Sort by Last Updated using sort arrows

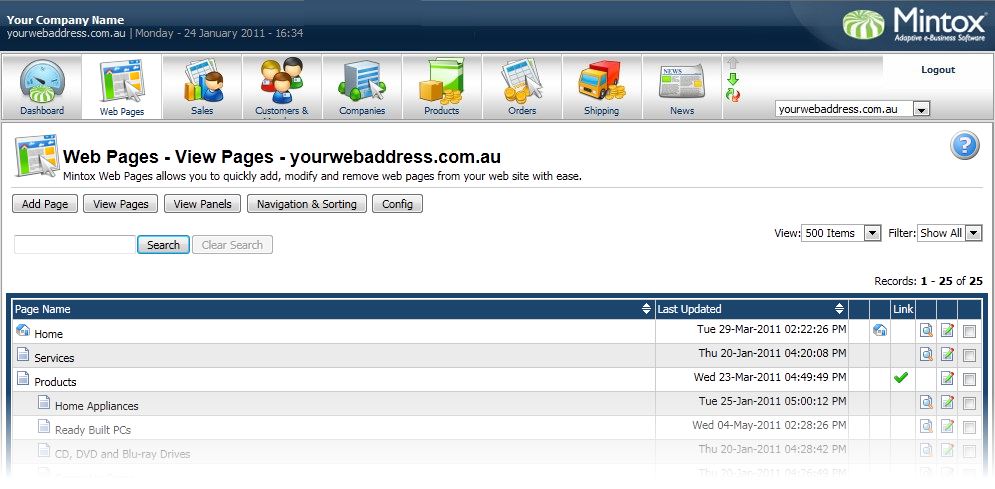[x=840, y=309]
